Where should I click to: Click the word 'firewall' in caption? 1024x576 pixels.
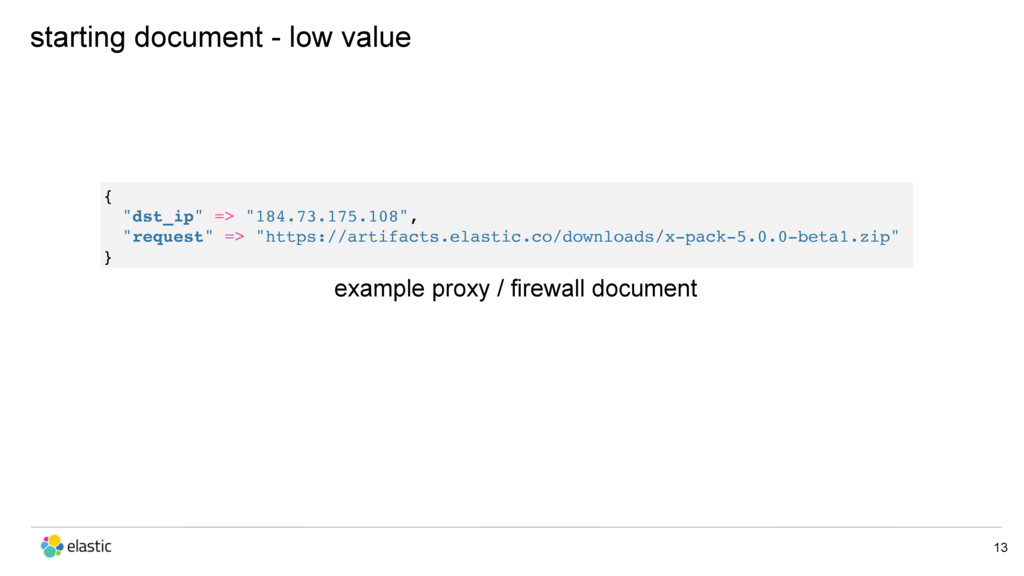547,288
